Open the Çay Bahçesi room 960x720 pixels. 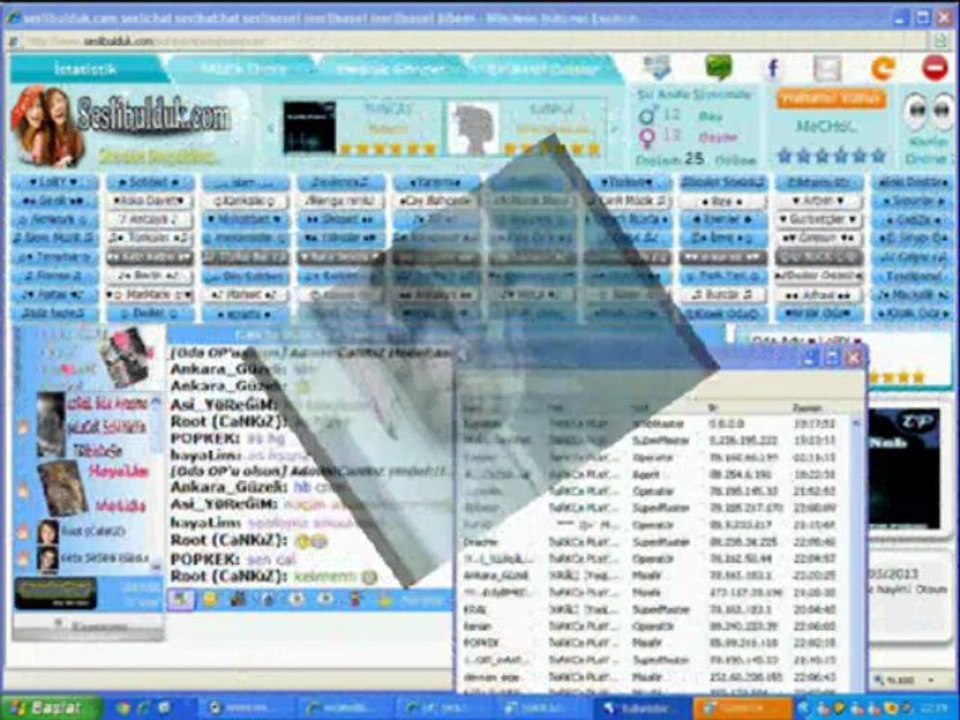pos(436,200)
